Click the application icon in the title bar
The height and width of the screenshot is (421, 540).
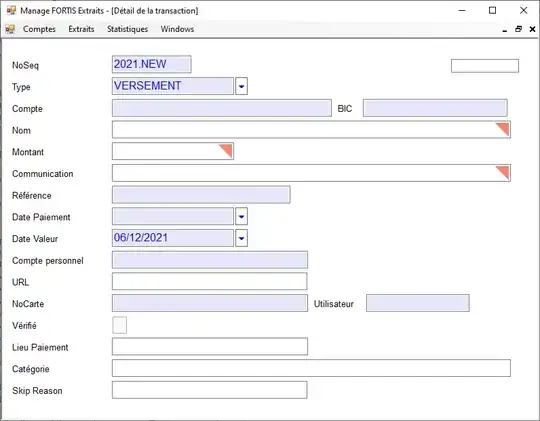coord(11,11)
